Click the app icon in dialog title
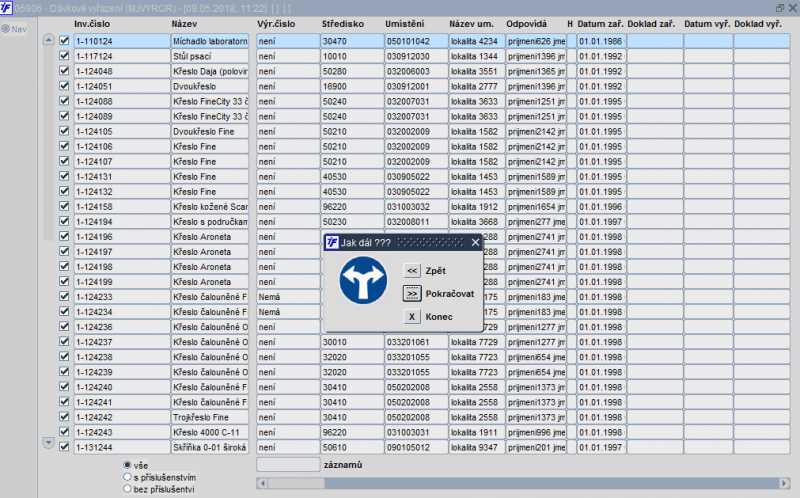The height and width of the screenshot is (498, 800). [x=332, y=242]
